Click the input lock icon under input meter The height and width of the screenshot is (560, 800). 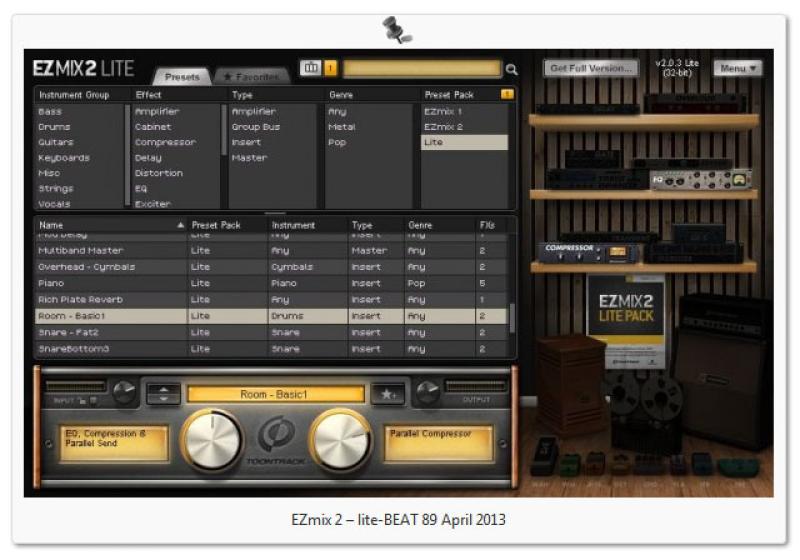coord(82,400)
